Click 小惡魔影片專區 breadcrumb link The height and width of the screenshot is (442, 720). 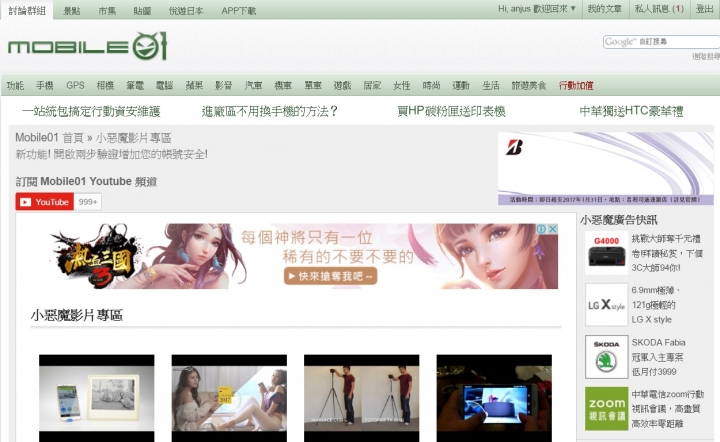(134, 138)
